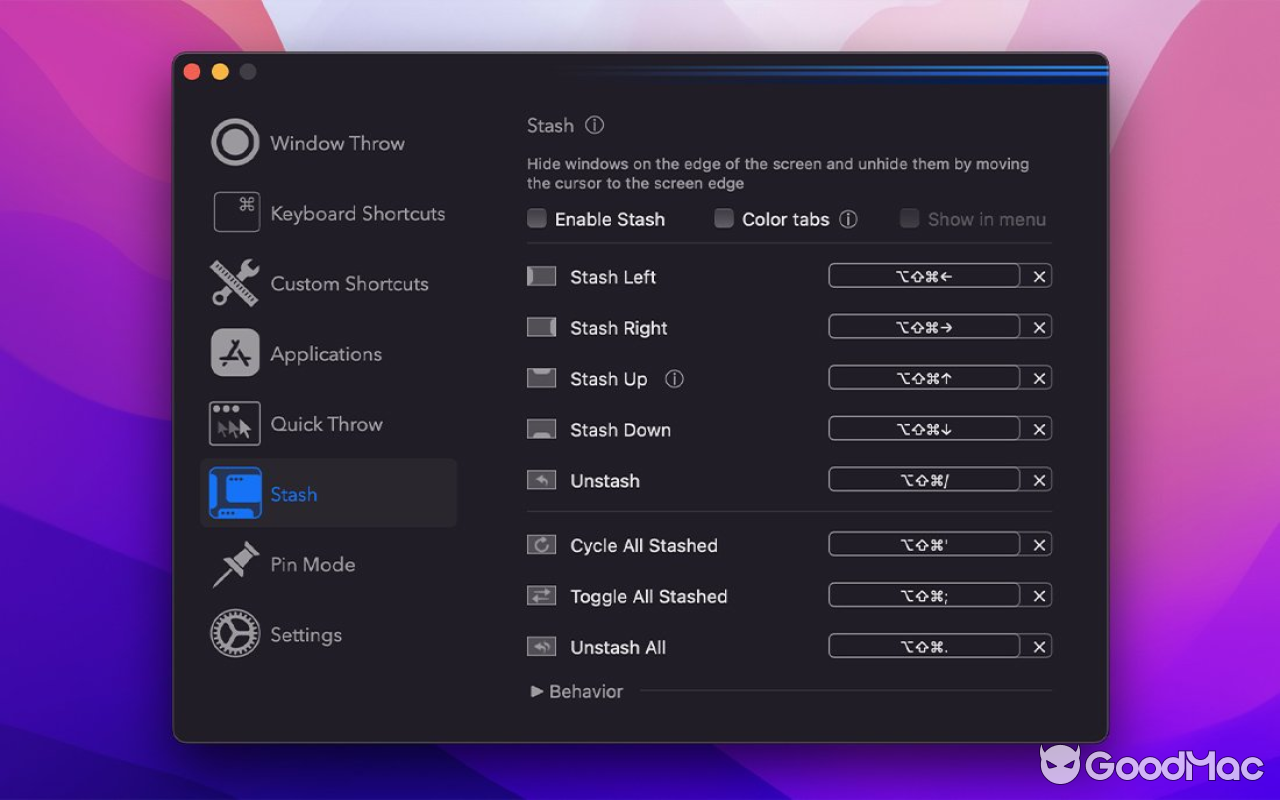
Task: Remove the Unstash All shortcut via X
Action: [1038, 646]
